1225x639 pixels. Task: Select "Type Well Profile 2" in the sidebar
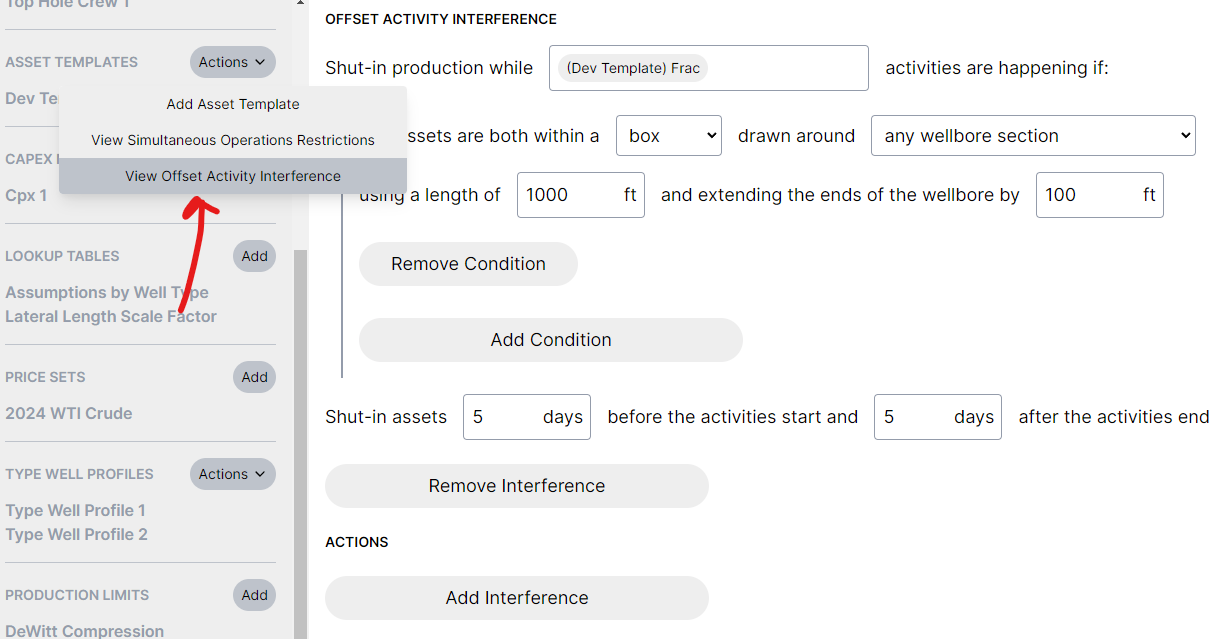[x=75, y=534]
